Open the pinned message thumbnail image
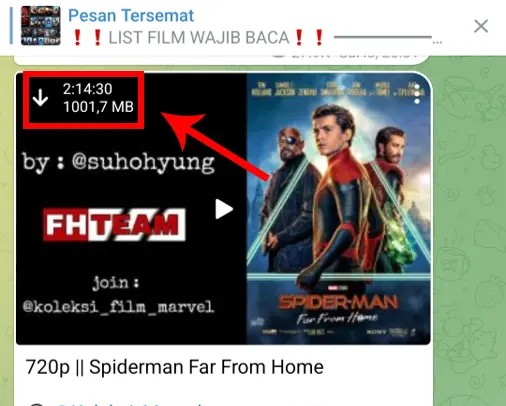The image size is (506, 406). coord(41,26)
